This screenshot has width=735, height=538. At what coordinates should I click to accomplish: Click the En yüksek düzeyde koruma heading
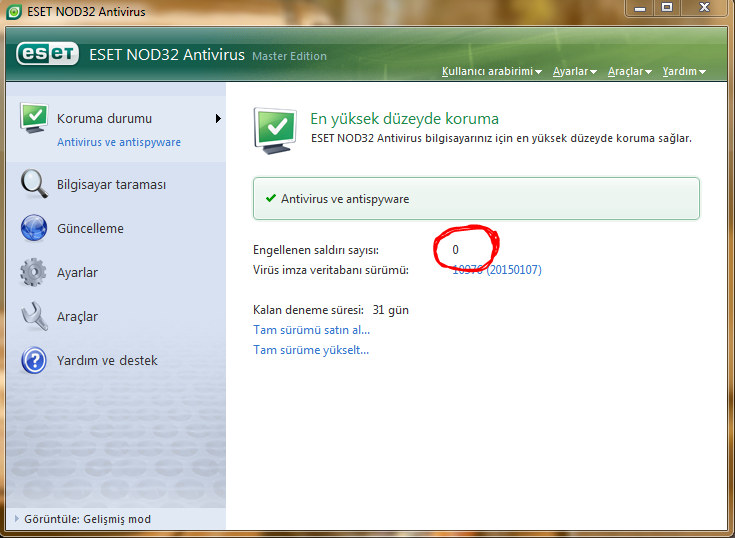[x=405, y=119]
